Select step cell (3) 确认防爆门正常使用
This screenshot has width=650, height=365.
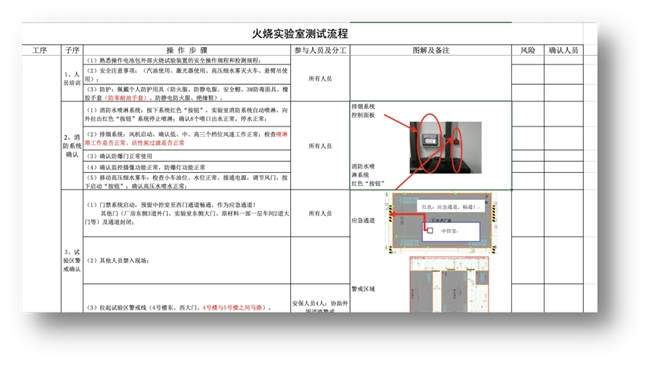click(x=187, y=156)
